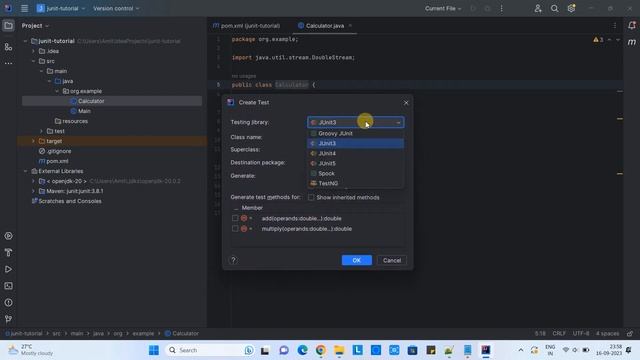
Task: Click the IntelliJ IDEA taskbar icon
Action: 486,350
